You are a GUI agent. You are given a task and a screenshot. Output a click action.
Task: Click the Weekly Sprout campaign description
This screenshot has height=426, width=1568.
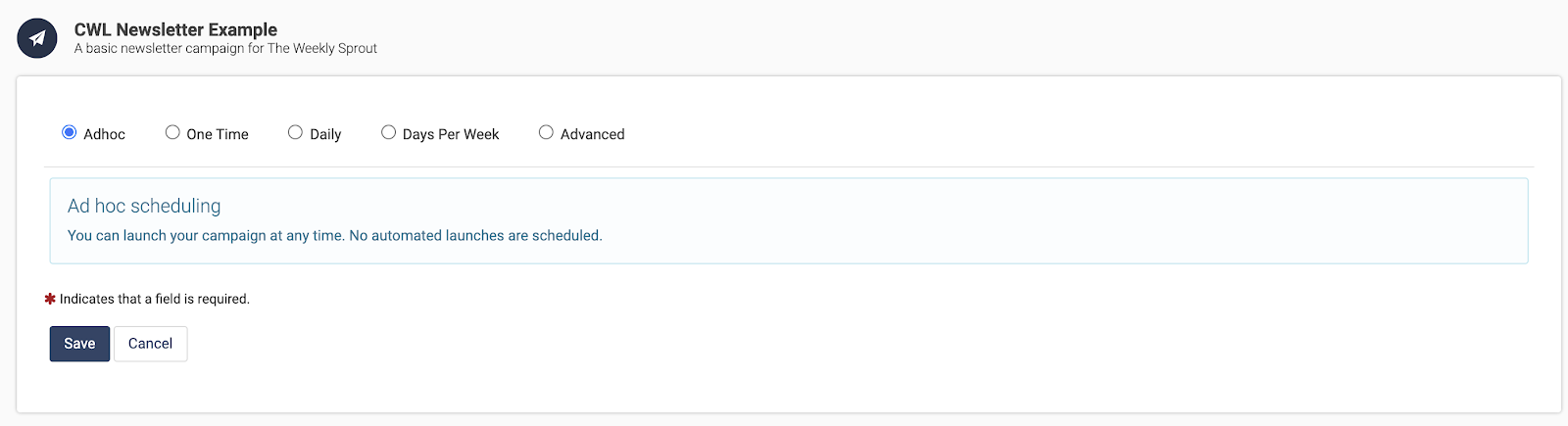pyautogui.click(x=225, y=48)
